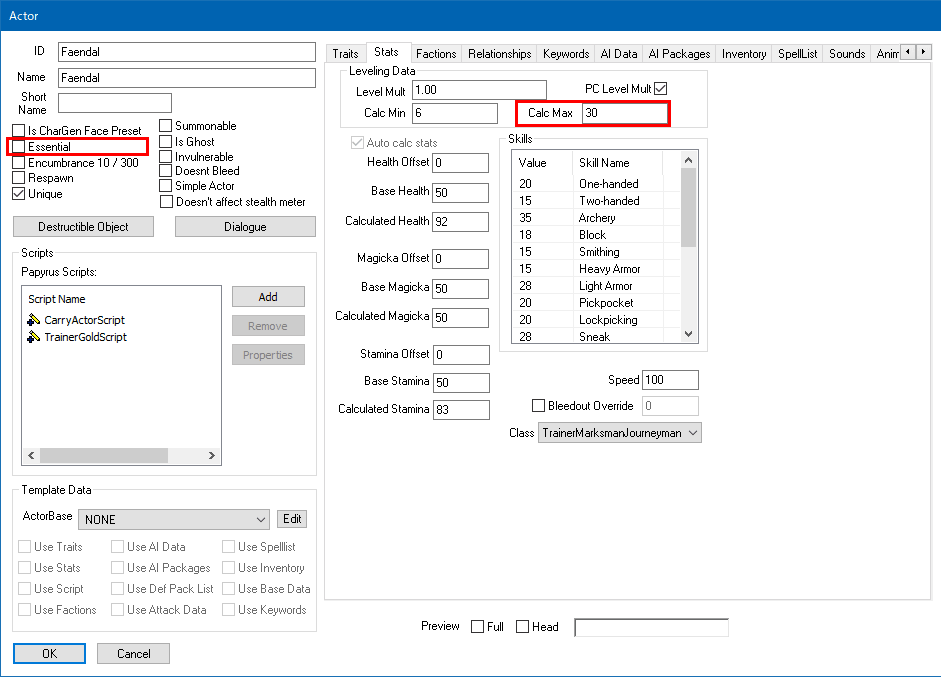Click the Skills list scroll-up arrow
The height and width of the screenshot is (677, 941).
click(688, 160)
